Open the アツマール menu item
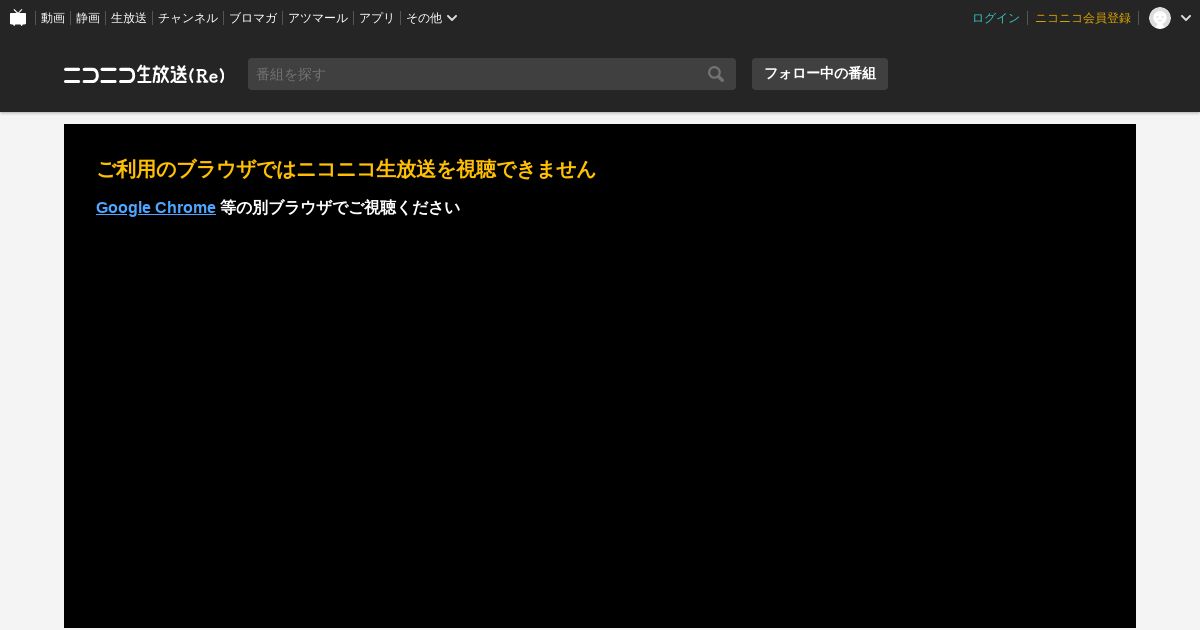The width and height of the screenshot is (1200, 630). point(318,18)
